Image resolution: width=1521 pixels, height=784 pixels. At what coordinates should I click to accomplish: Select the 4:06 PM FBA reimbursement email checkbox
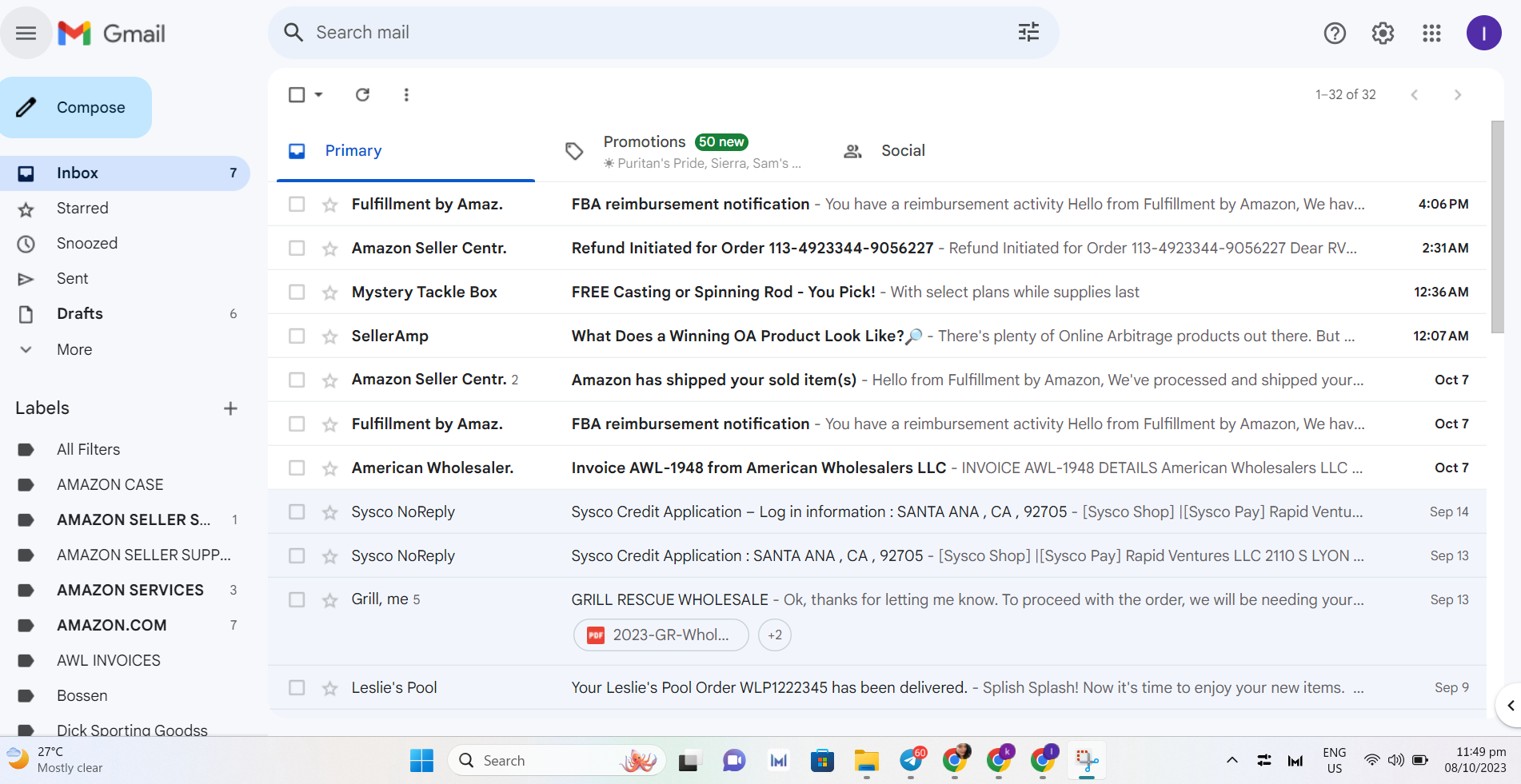click(x=297, y=205)
